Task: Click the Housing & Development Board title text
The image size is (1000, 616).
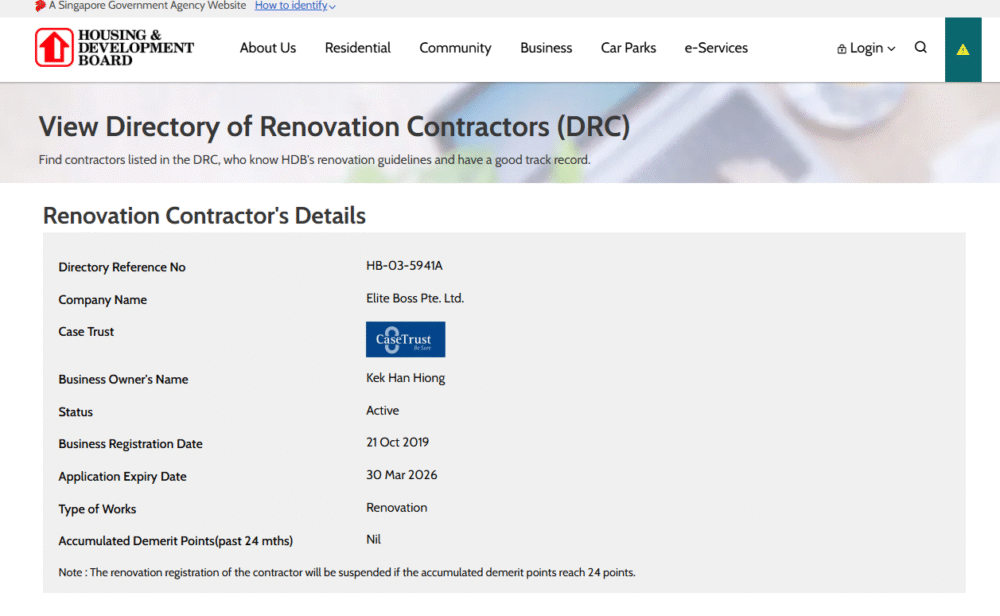Action: click(136, 47)
